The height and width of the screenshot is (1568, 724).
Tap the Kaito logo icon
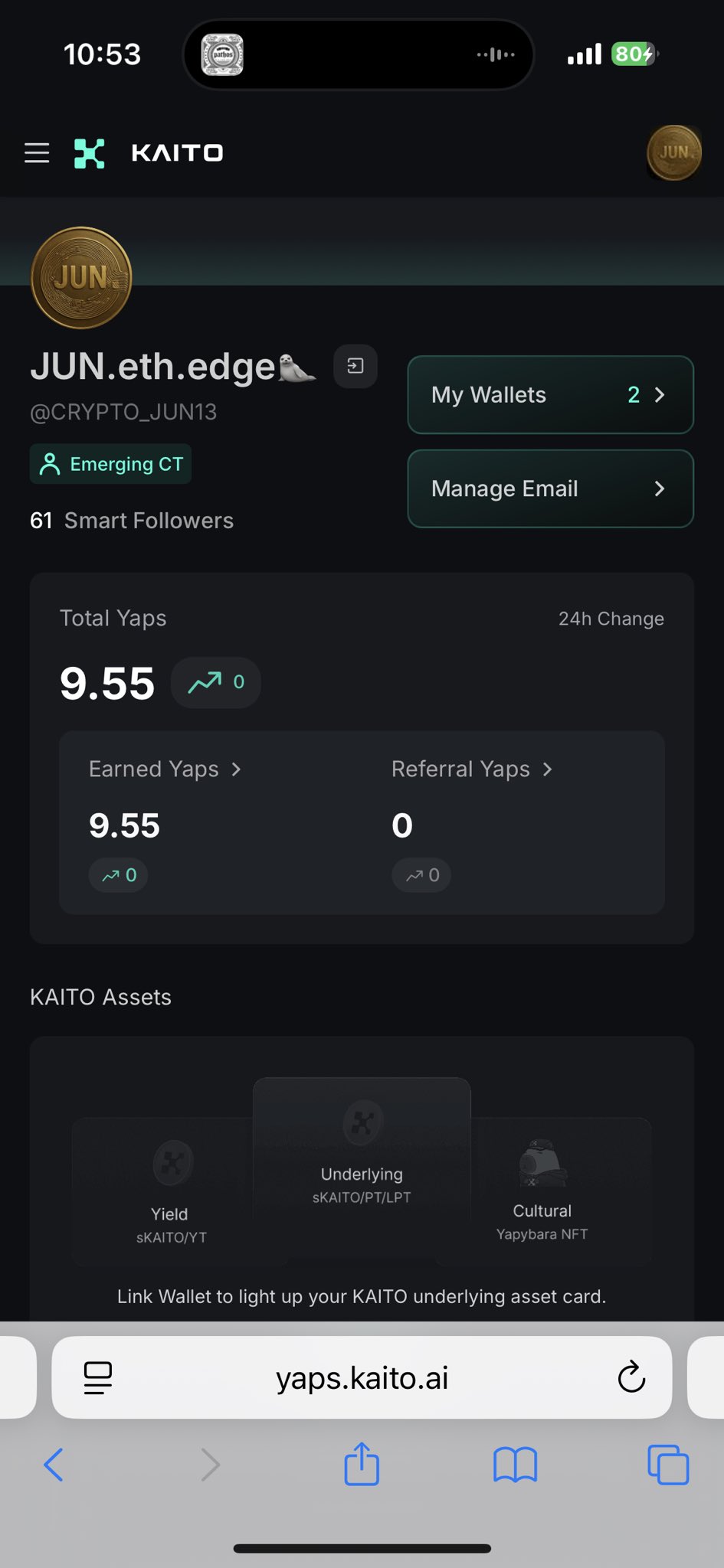(x=90, y=153)
